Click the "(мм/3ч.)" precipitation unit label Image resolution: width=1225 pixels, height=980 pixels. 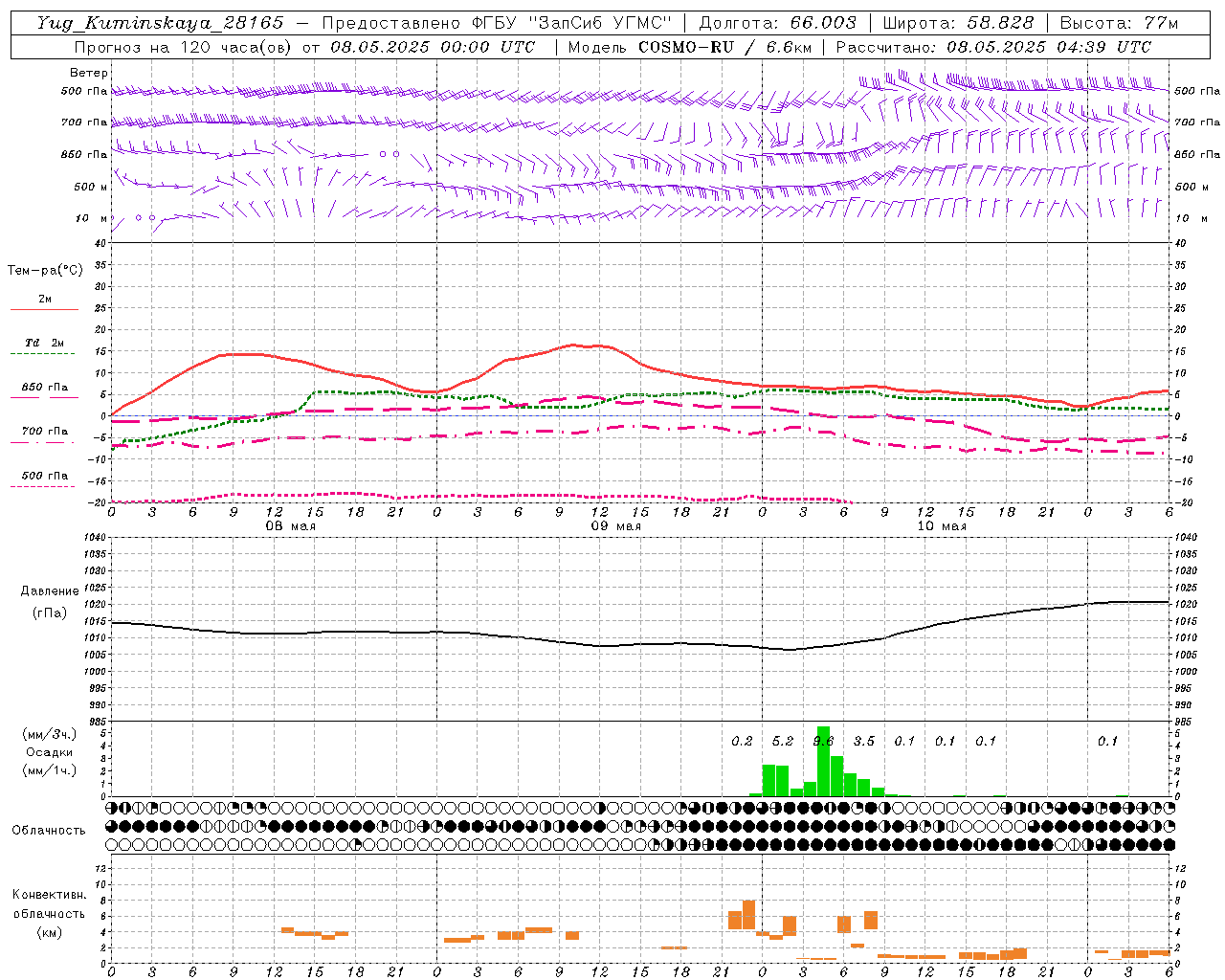pos(49,735)
